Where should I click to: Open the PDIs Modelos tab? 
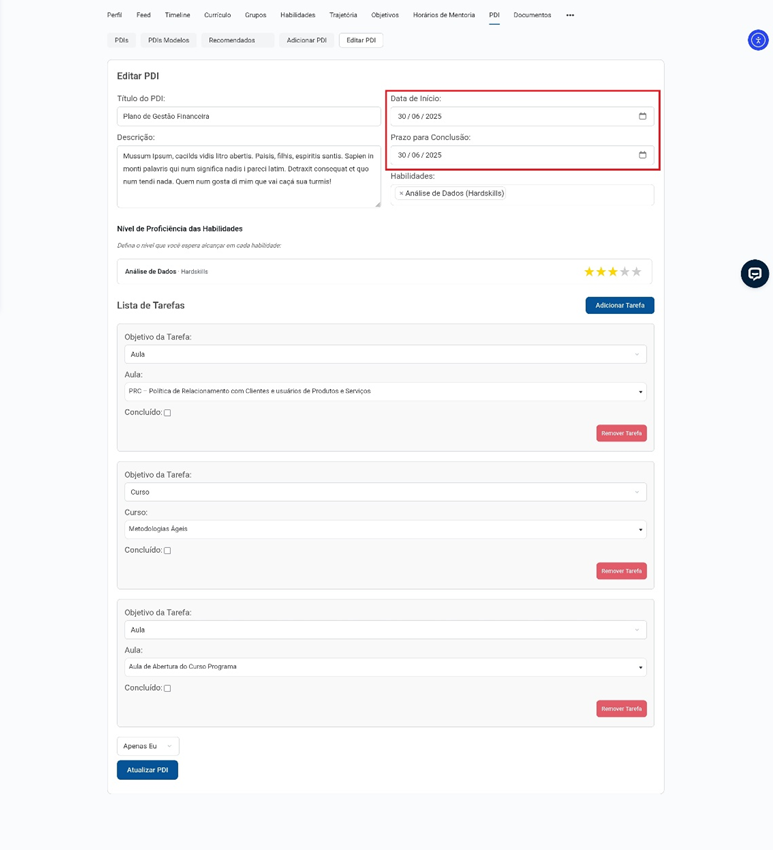point(168,40)
